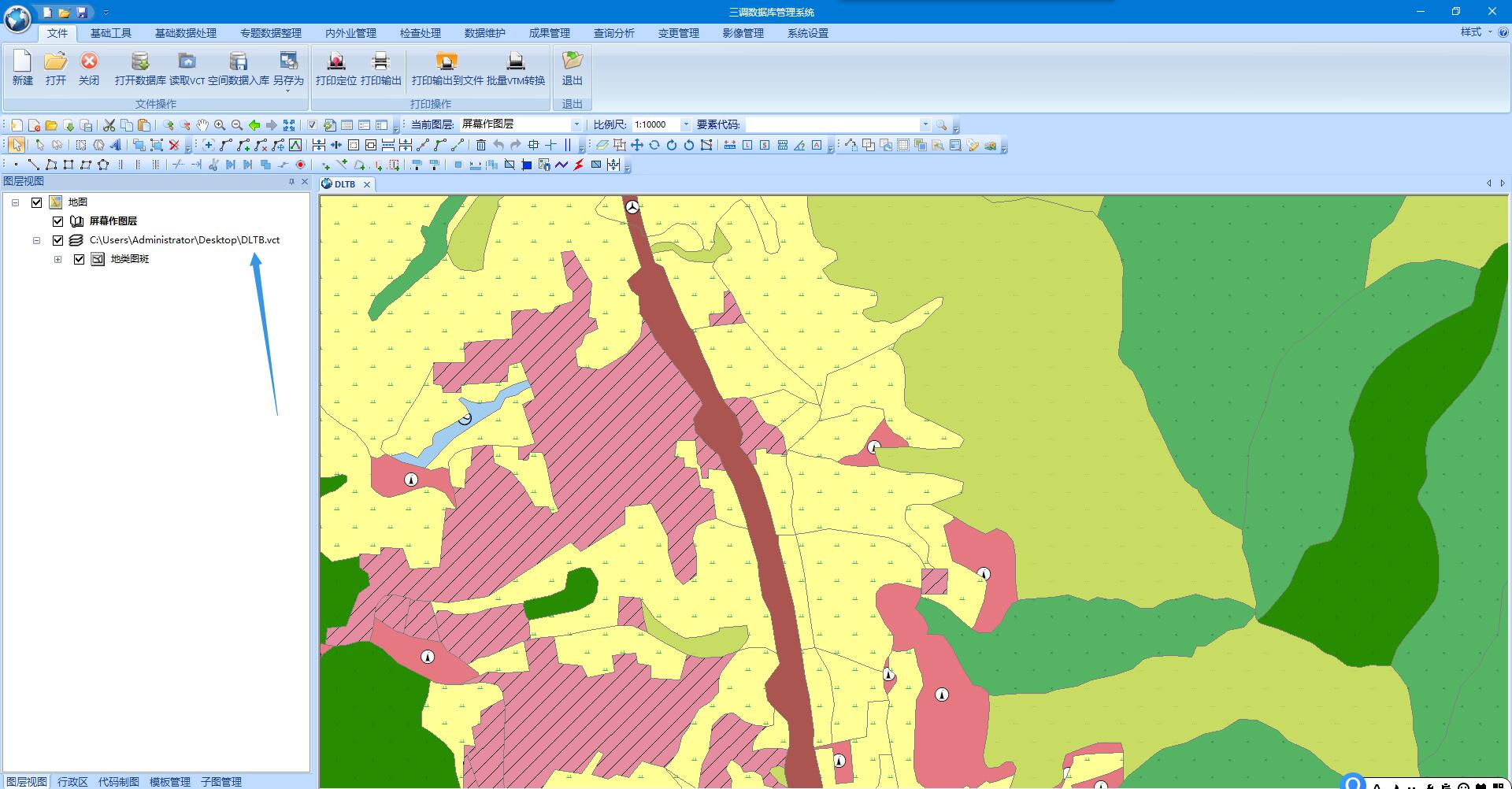Toggle the 地类图斑 layer checkbox
This screenshot has height=789, width=1512.
tap(79, 259)
